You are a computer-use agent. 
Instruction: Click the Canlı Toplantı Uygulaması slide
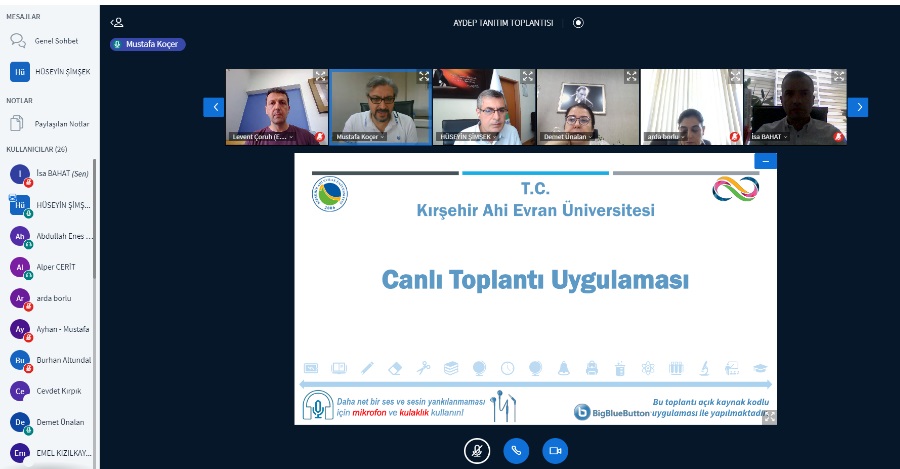pyautogui.click(x=536, y=289)
